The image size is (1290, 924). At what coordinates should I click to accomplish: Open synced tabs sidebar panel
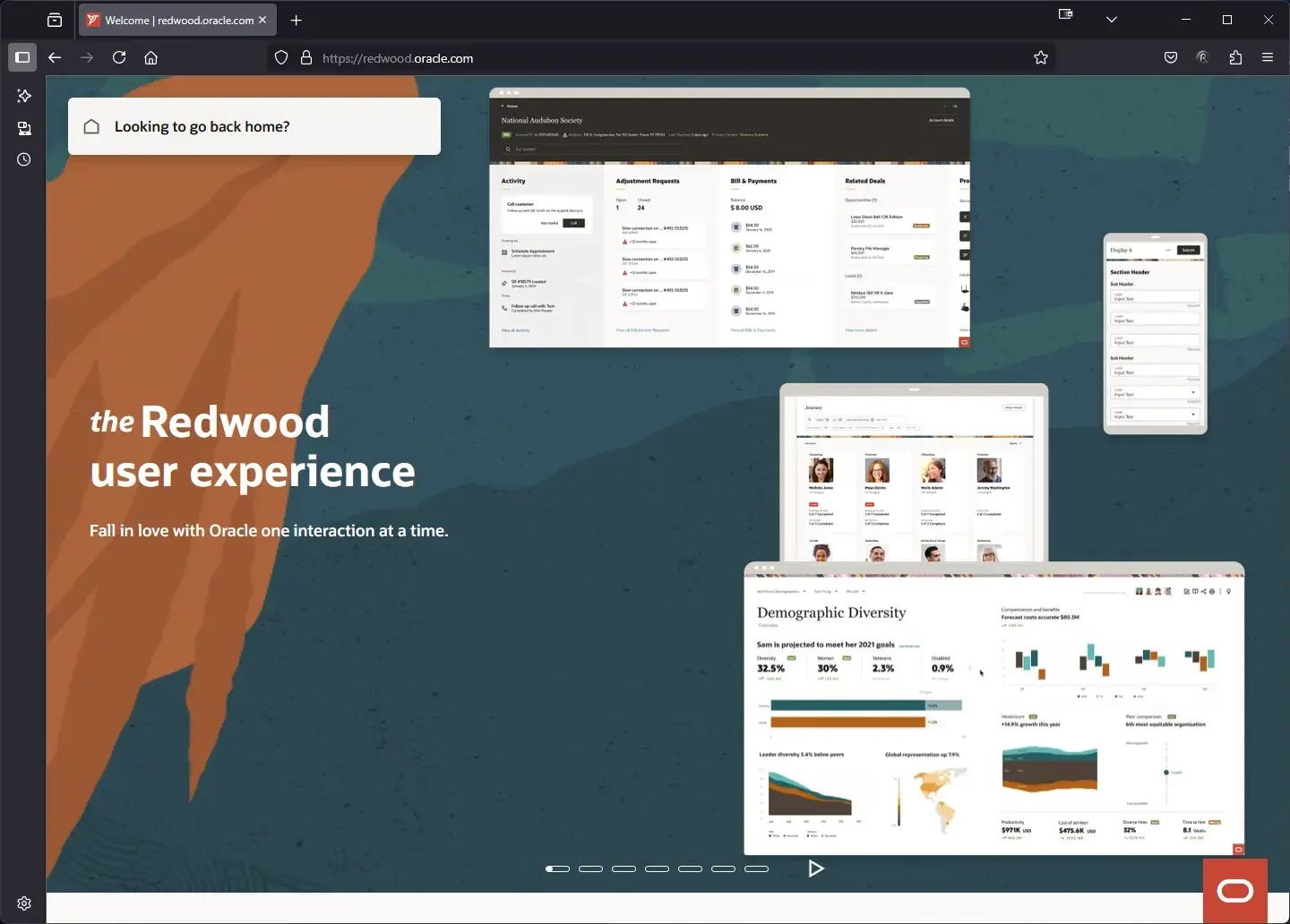24,128
